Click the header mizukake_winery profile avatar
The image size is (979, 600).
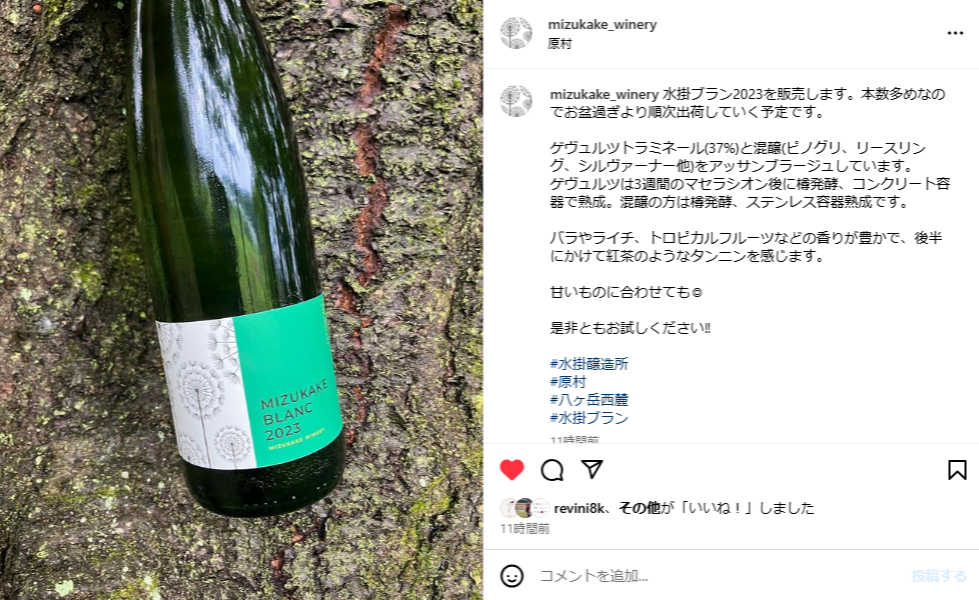pyautogui.click(x=516, y=33)
